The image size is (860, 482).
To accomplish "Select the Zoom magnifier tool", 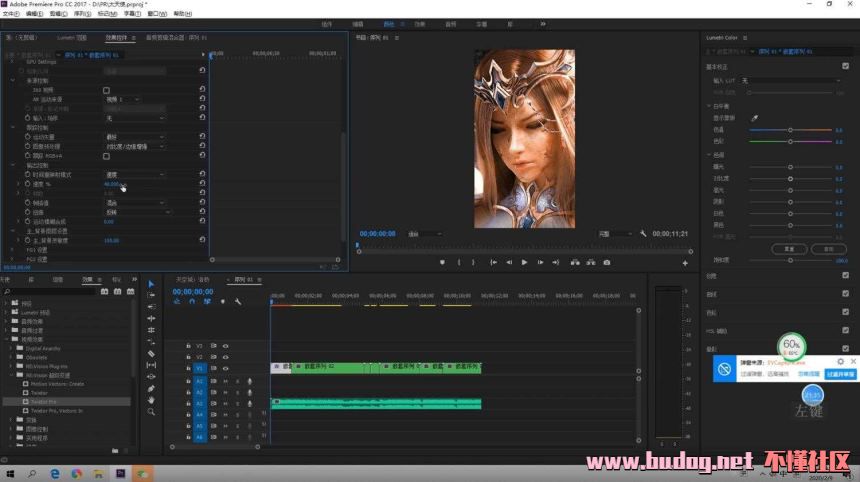I will [151, 411].
